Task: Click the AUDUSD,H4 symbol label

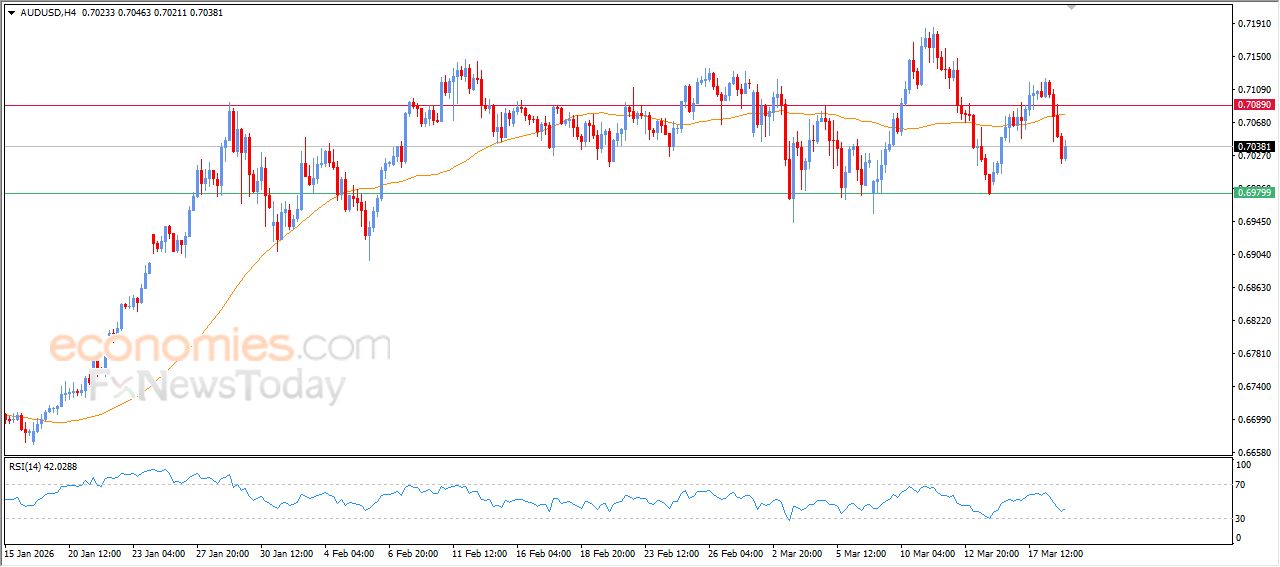Action: tap(47, 13)
